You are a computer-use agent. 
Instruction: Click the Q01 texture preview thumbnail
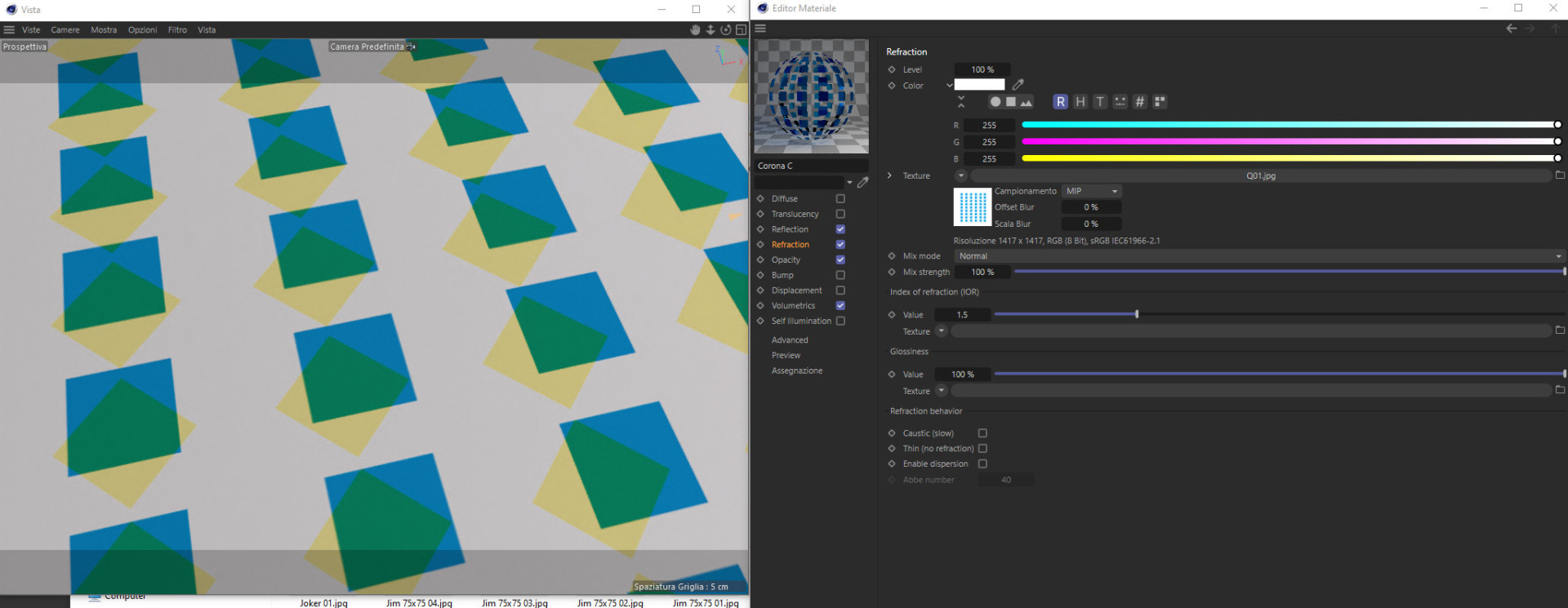972,207
